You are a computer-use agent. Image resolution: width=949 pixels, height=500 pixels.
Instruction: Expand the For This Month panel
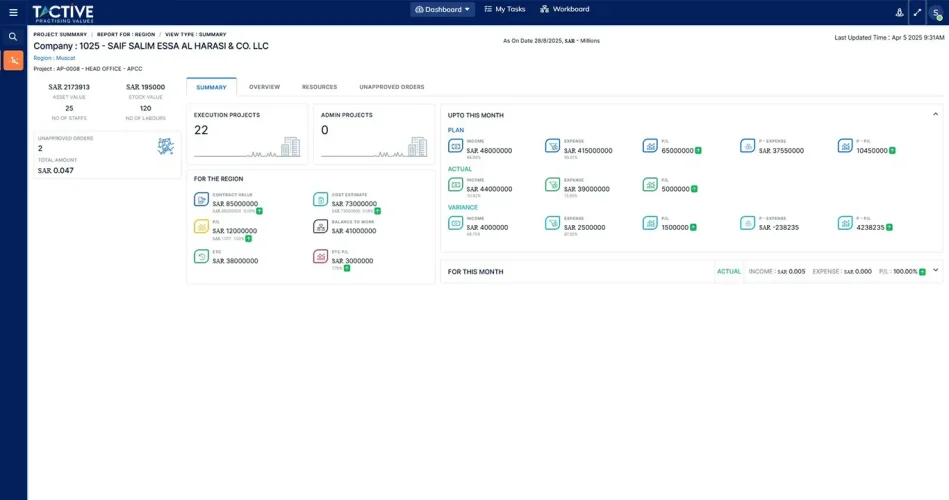(936, 271)
